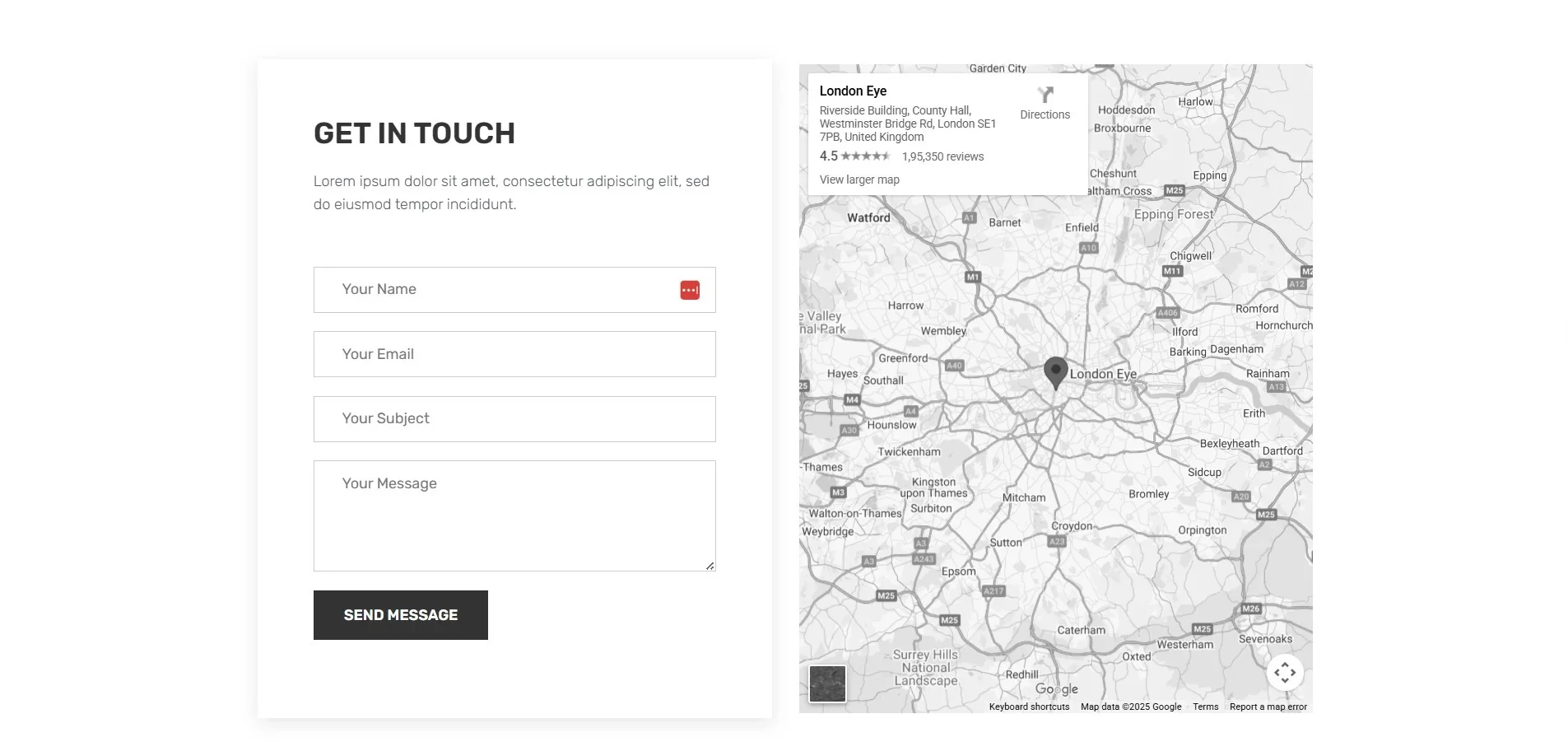
Task: Click the Google logo on the map
Action: [x=1056, y=689]
